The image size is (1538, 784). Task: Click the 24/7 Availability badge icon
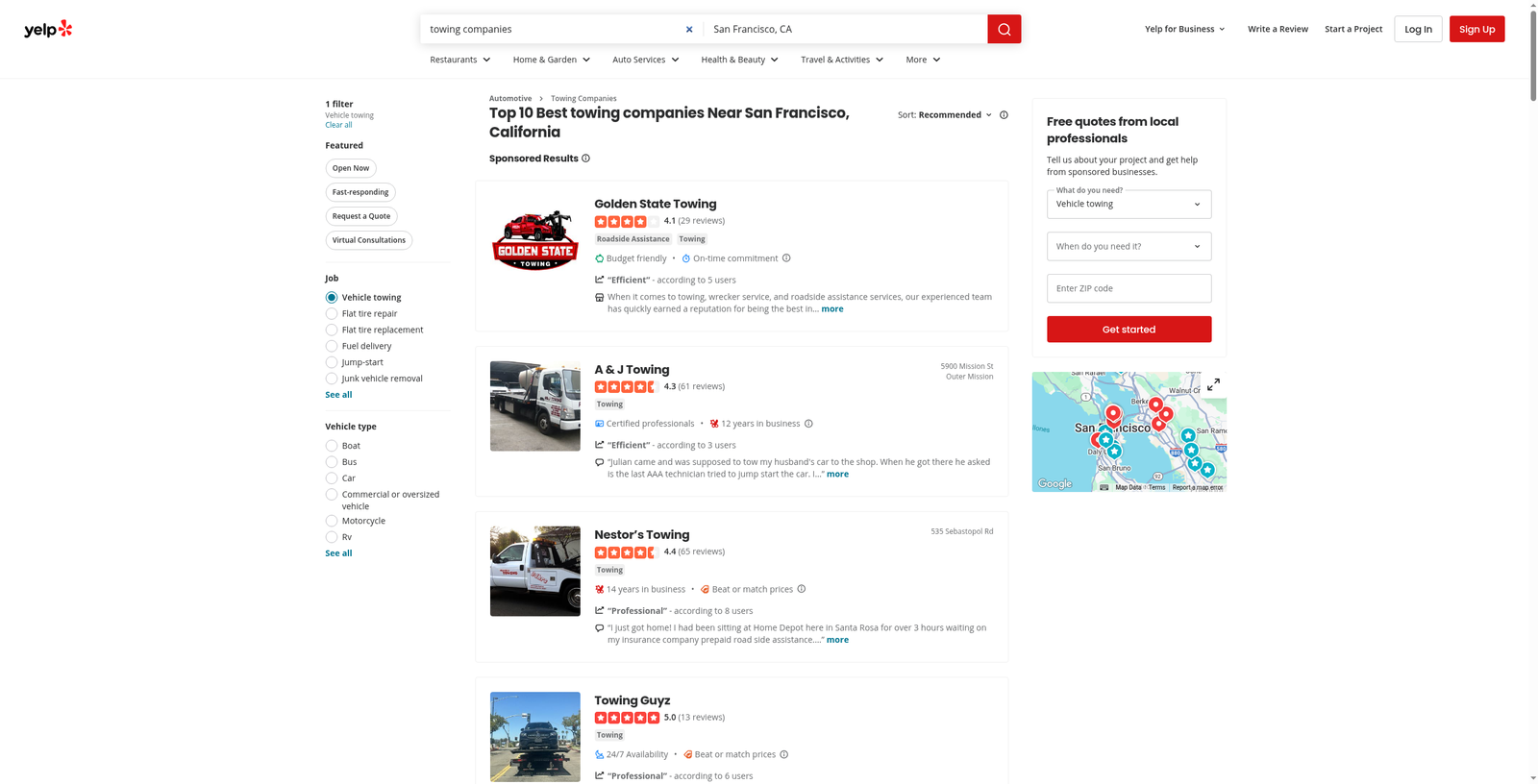click(x=600, y=754)
